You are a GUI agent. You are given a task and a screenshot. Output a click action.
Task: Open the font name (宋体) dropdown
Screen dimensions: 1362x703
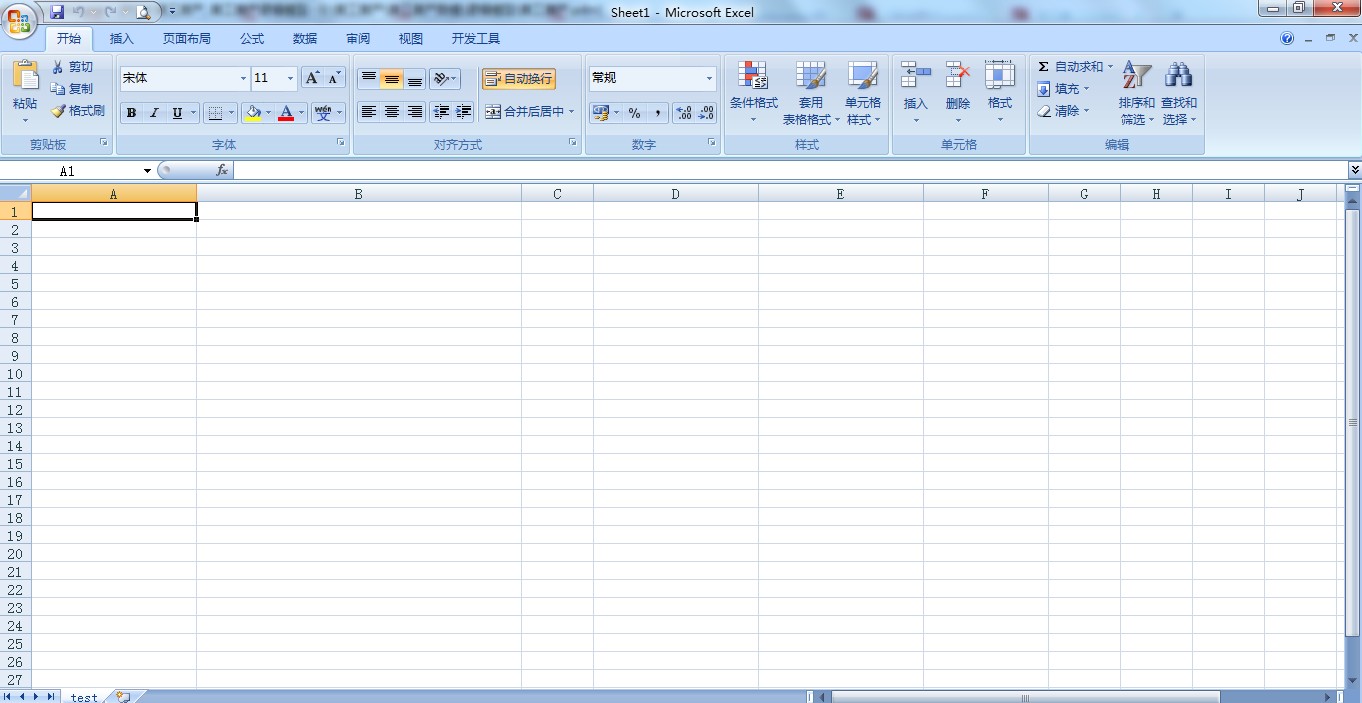(x=243, y=78)
